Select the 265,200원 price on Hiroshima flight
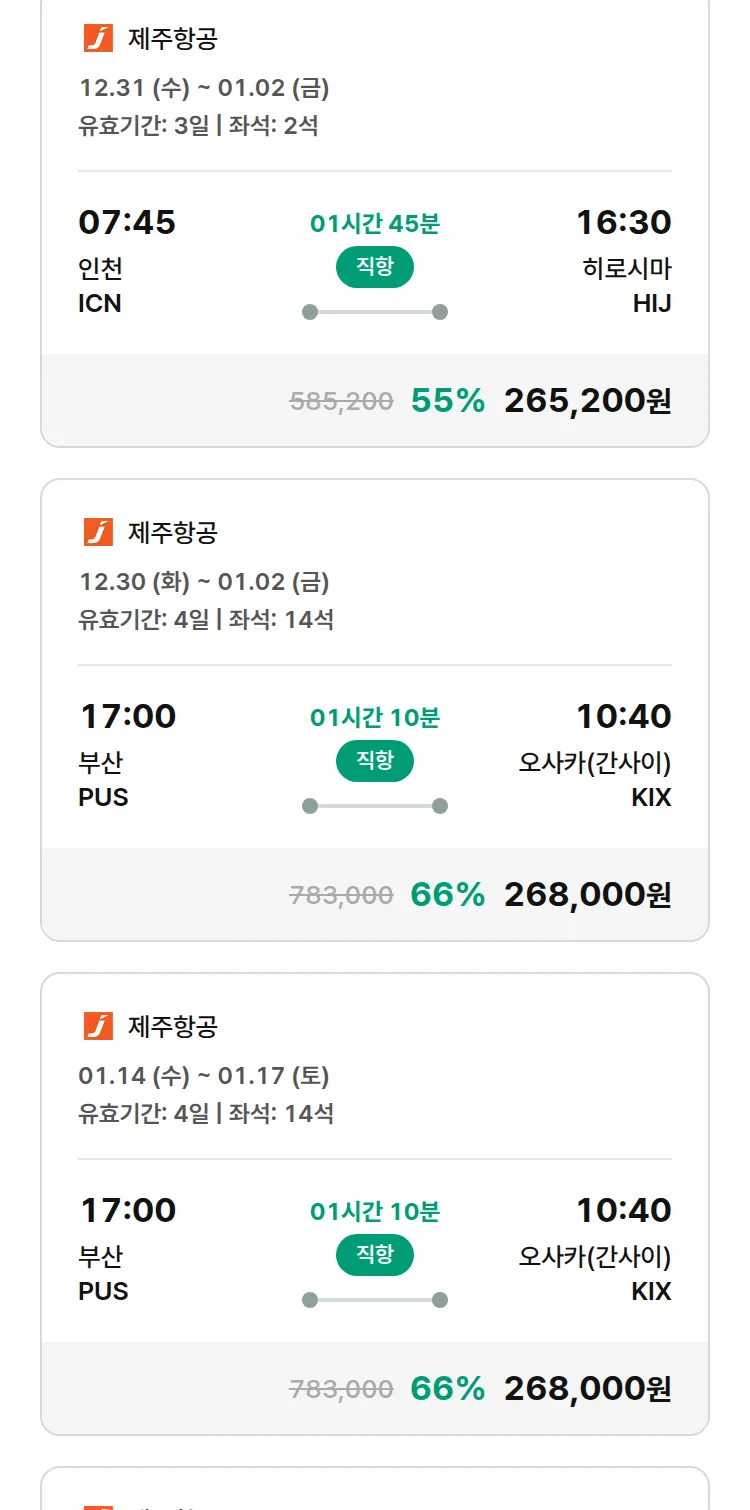 [x=587, y=401]
